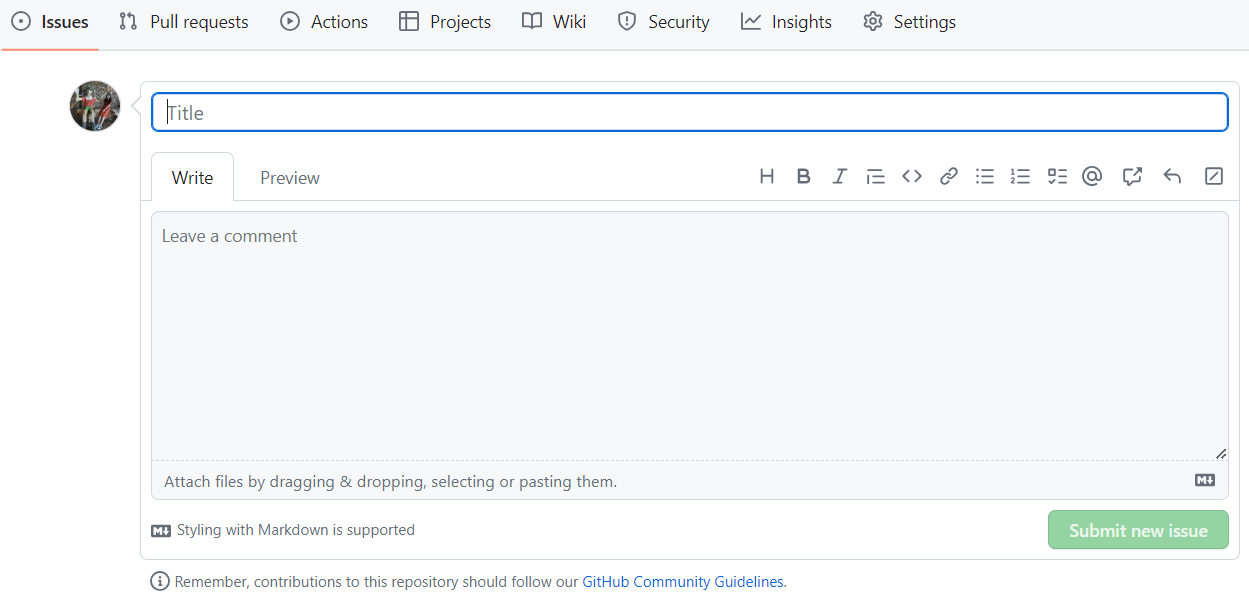Insert a task list
This screenshot has width=1249, height=595.
pyautogui.click(x=1057, y=177)
